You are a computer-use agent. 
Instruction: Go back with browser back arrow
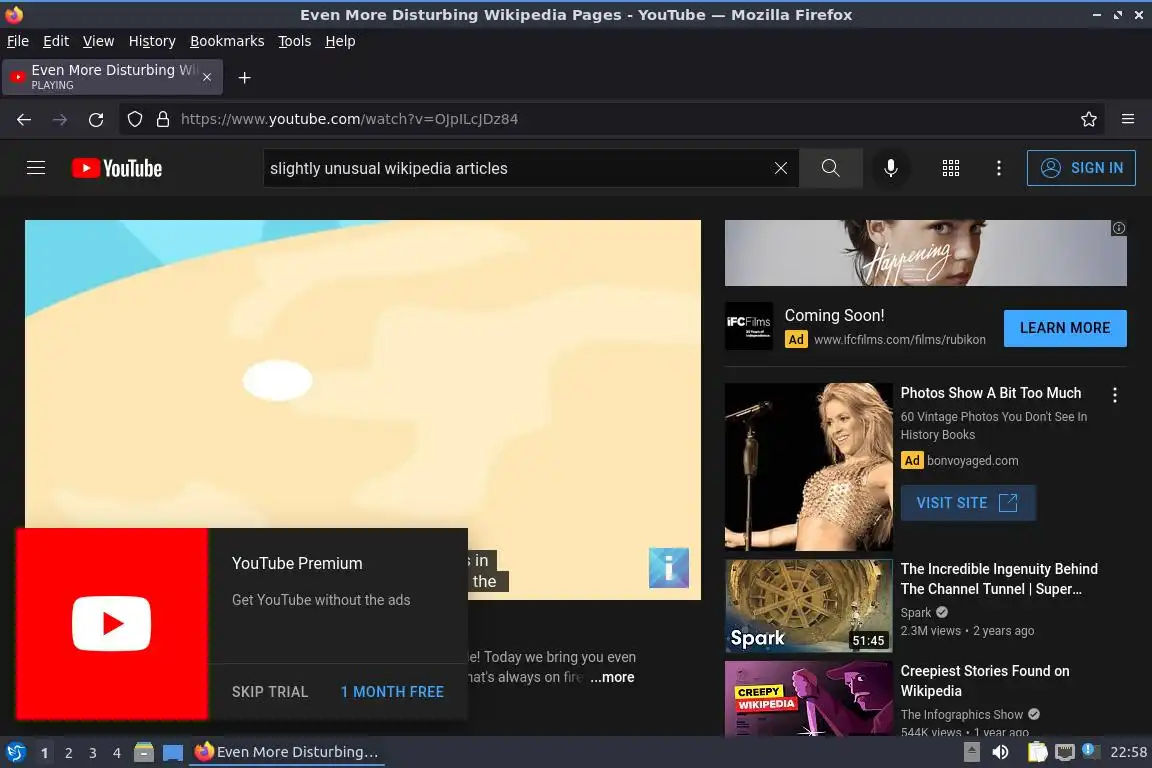(x=24, y=119)
